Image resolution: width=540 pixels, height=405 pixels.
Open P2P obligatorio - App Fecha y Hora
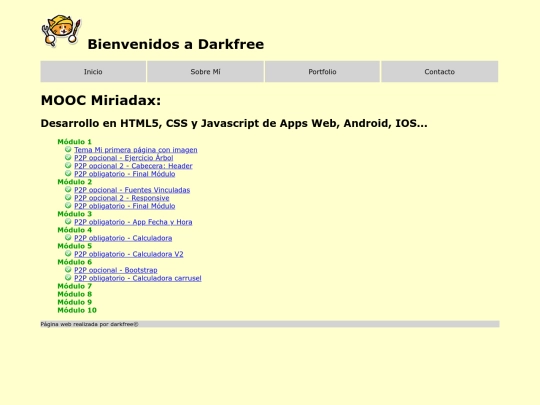tap(133, 222)
